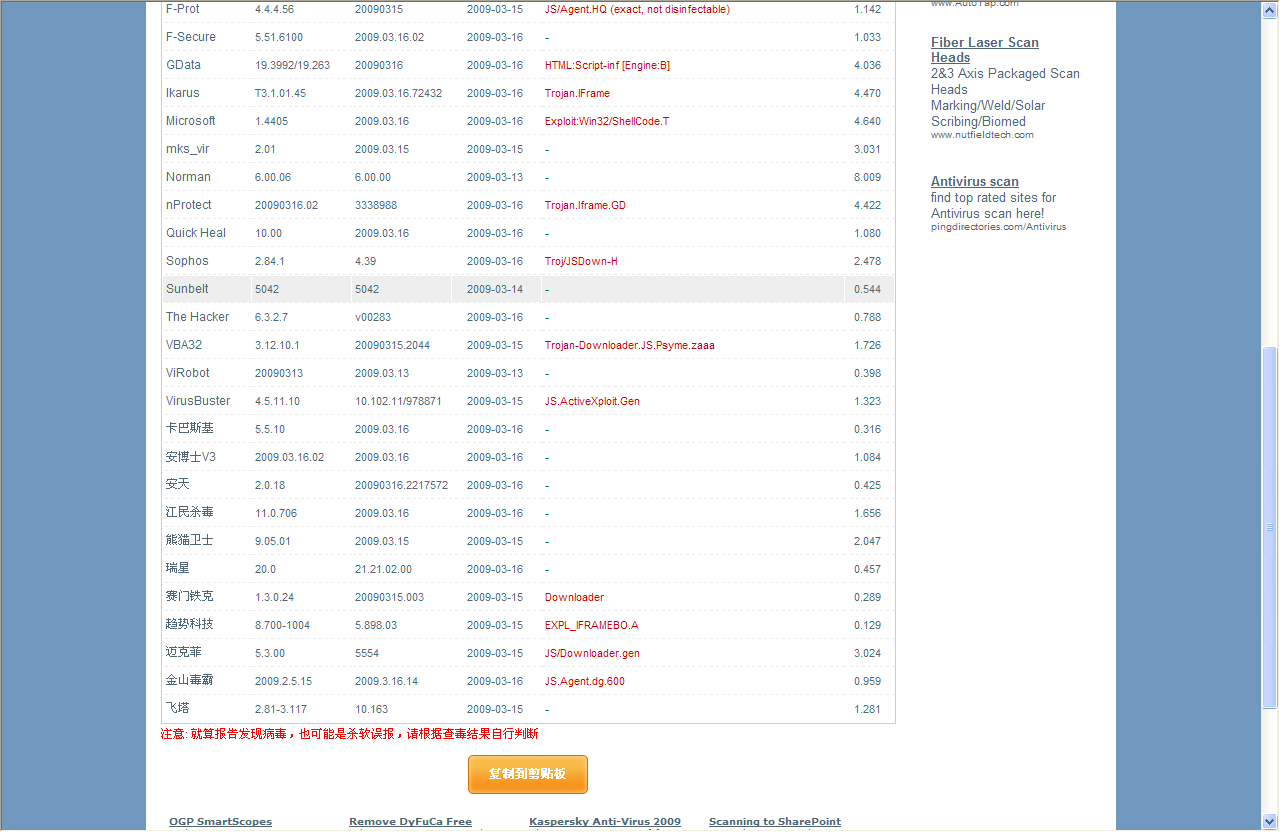Select the Exploit:Win32/ShellCode.T result
The width and height of the screenshot is (1280, 832).
click(x=607, y=121)
